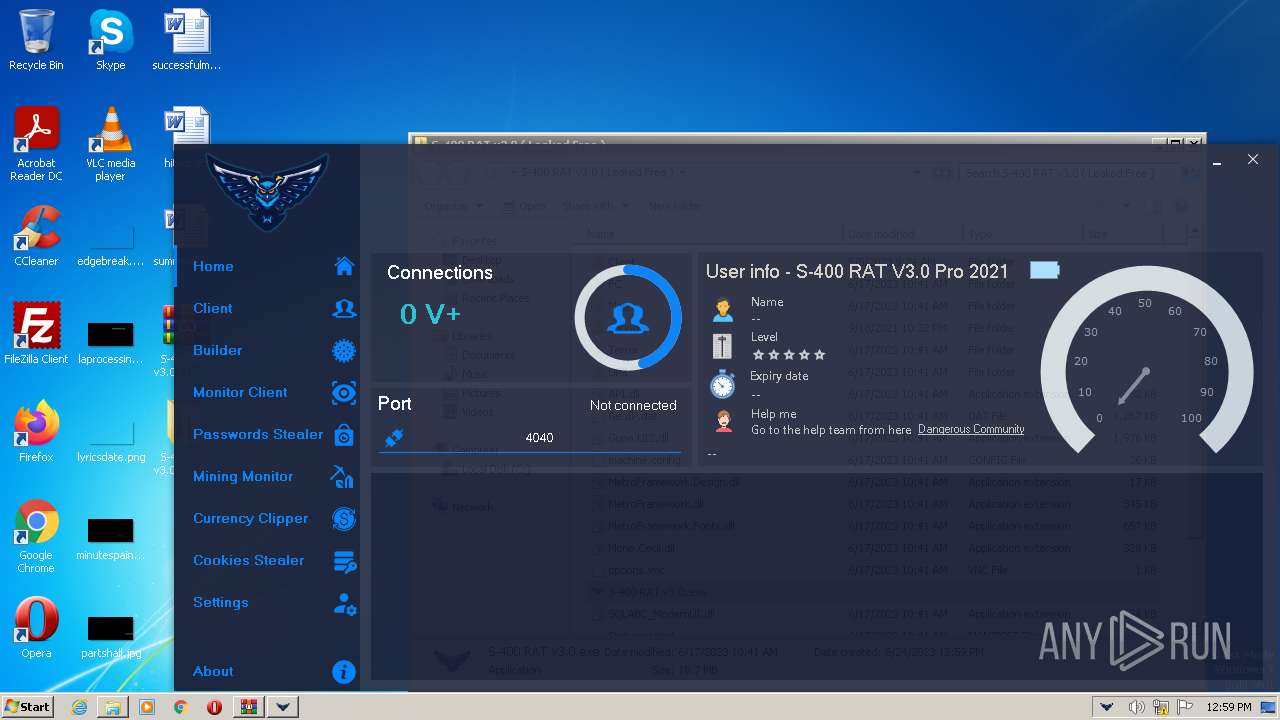Close the S-400 RAT window
This screenshot has width=1280, height=720.
[1252, 159]
